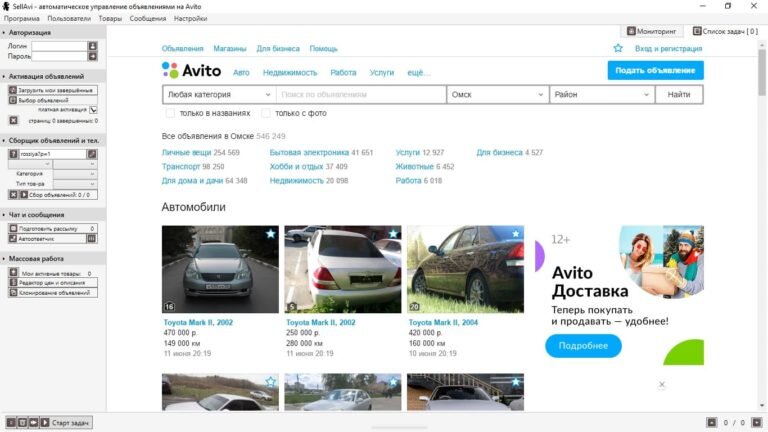Image resolution: width=768 pixels, height=432 pixels.
Task: Open the Настройки menu
Action: pyautogui.click(x=191, y=19)
